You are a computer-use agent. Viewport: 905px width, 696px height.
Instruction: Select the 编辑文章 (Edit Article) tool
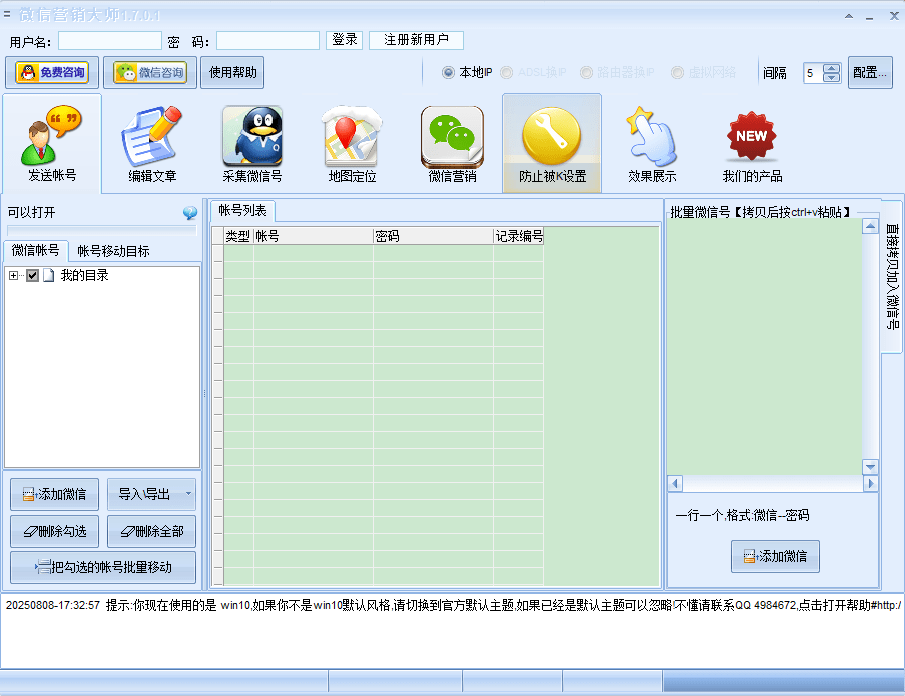coord(151,140)
